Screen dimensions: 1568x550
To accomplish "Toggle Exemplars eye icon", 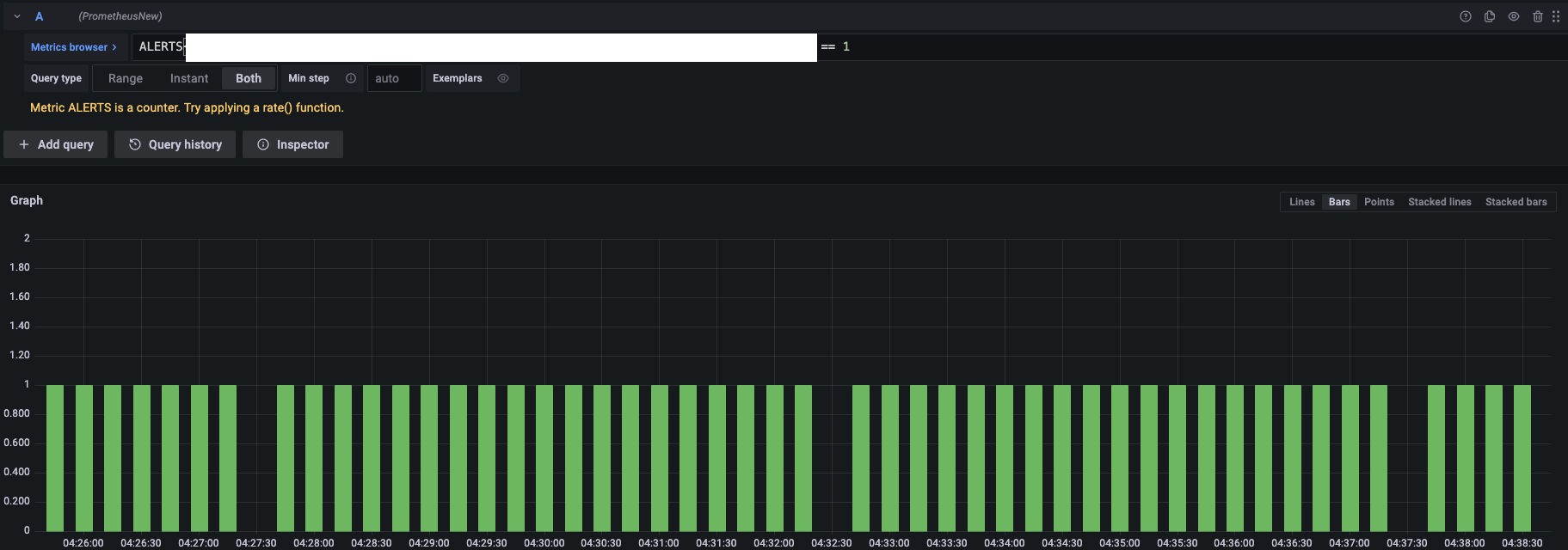I will pyautogui.click(x=503, y=78).
